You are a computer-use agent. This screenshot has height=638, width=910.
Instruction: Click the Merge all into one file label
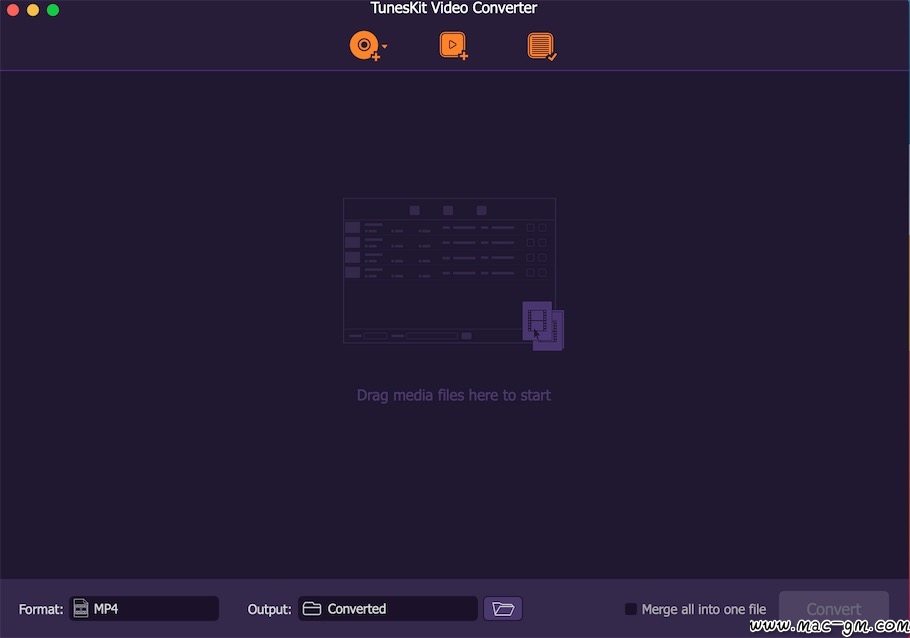pos(703,609)
